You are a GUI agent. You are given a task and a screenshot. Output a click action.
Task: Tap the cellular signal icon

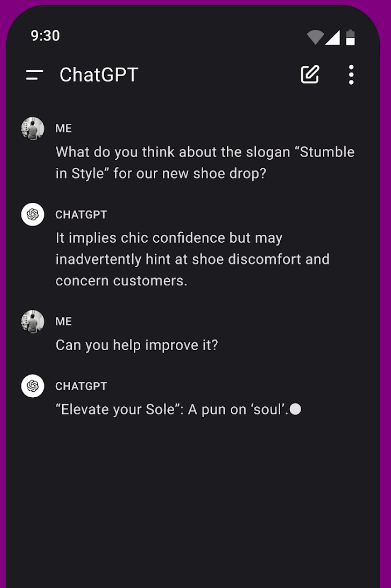coord(333,38)
